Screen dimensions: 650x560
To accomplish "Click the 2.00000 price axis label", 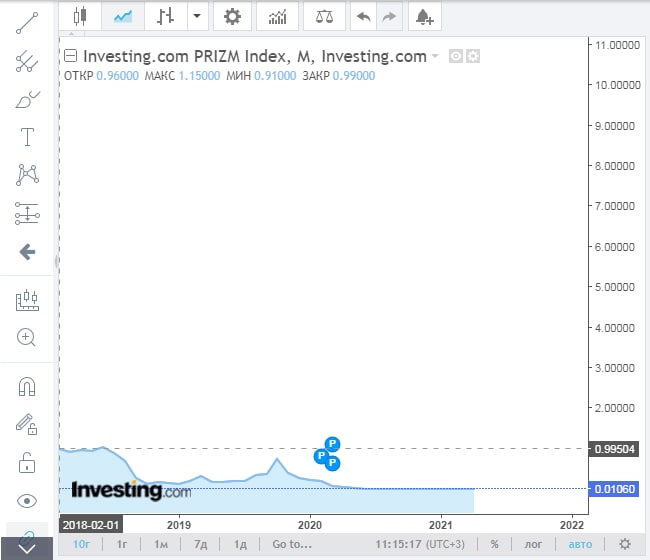I will pos(615,408).
